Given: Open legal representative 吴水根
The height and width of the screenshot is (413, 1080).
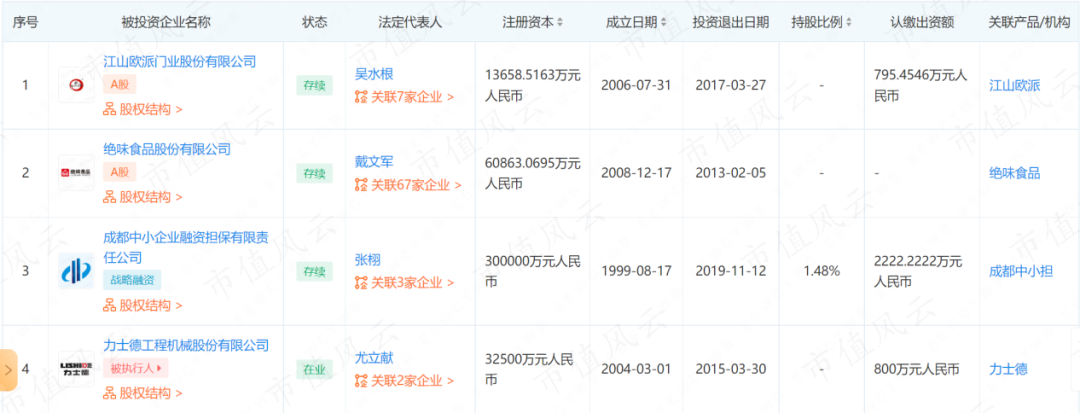Looking at the screenshot, I should 373,74.
